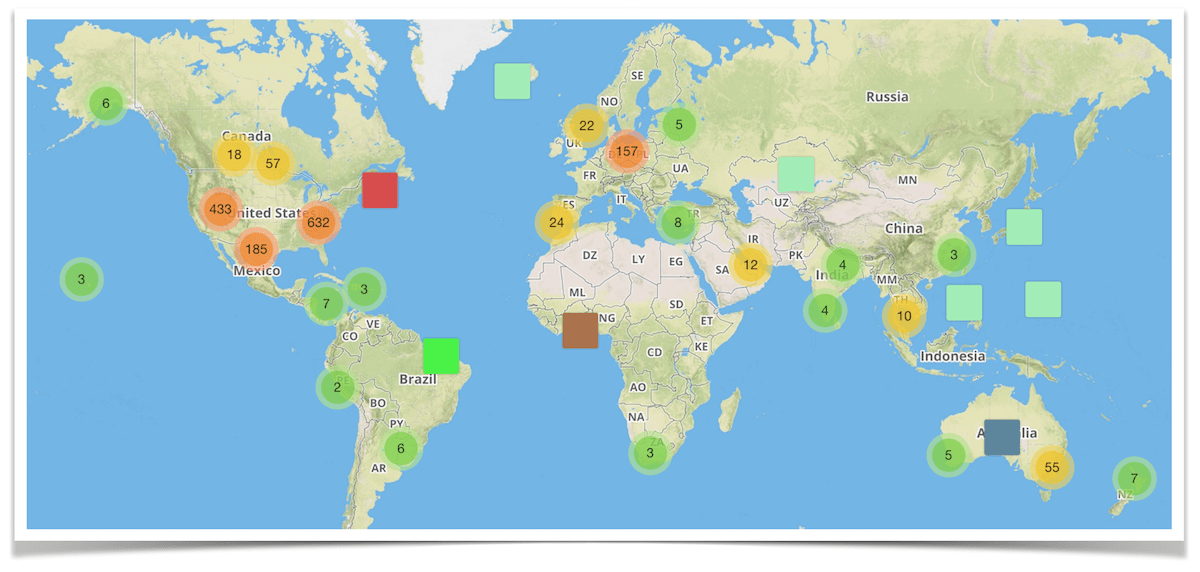This screenshot has width=1200, height=572.
Task: Click the bright green square over Brazil
Action: [441, 356]
